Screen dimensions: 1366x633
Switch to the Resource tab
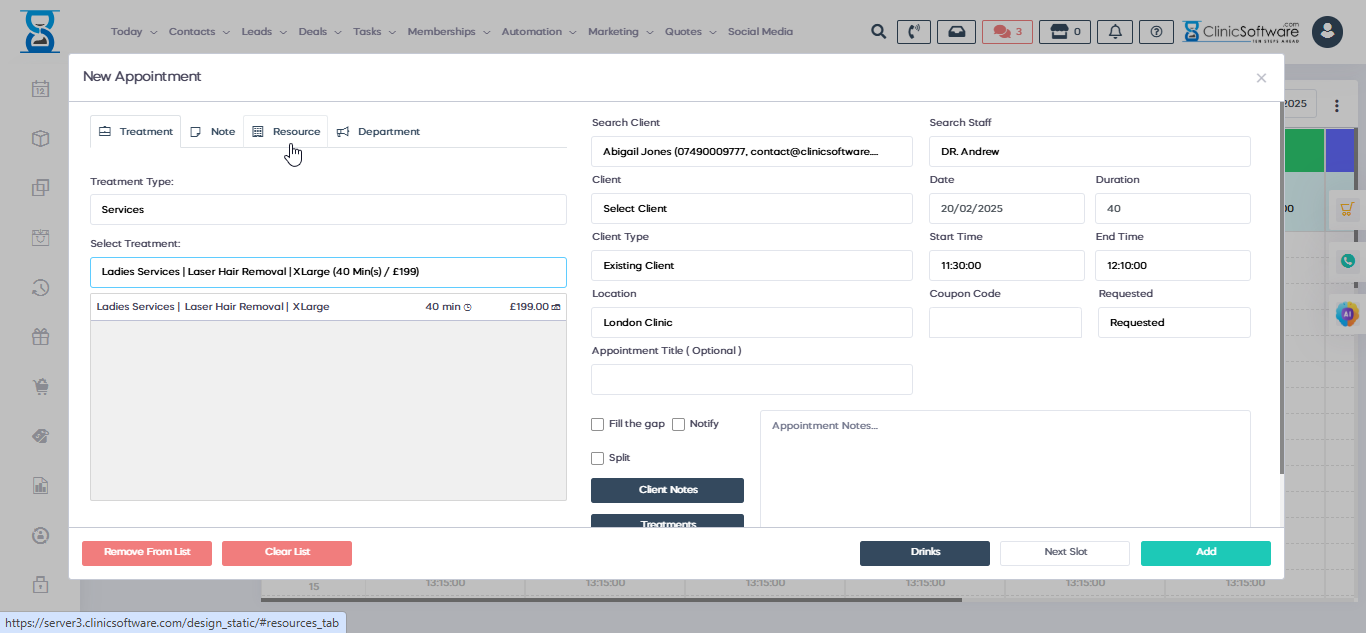(x=286, y=132)
